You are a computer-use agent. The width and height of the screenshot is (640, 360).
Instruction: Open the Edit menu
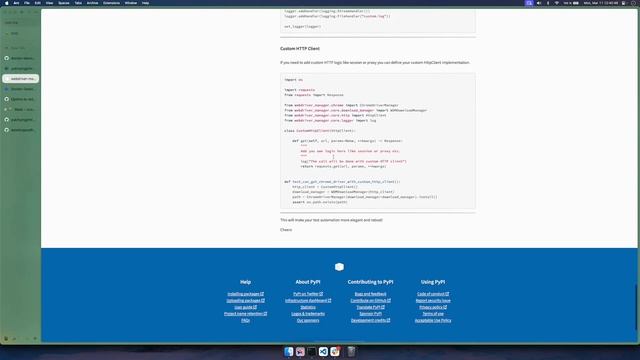38,3
